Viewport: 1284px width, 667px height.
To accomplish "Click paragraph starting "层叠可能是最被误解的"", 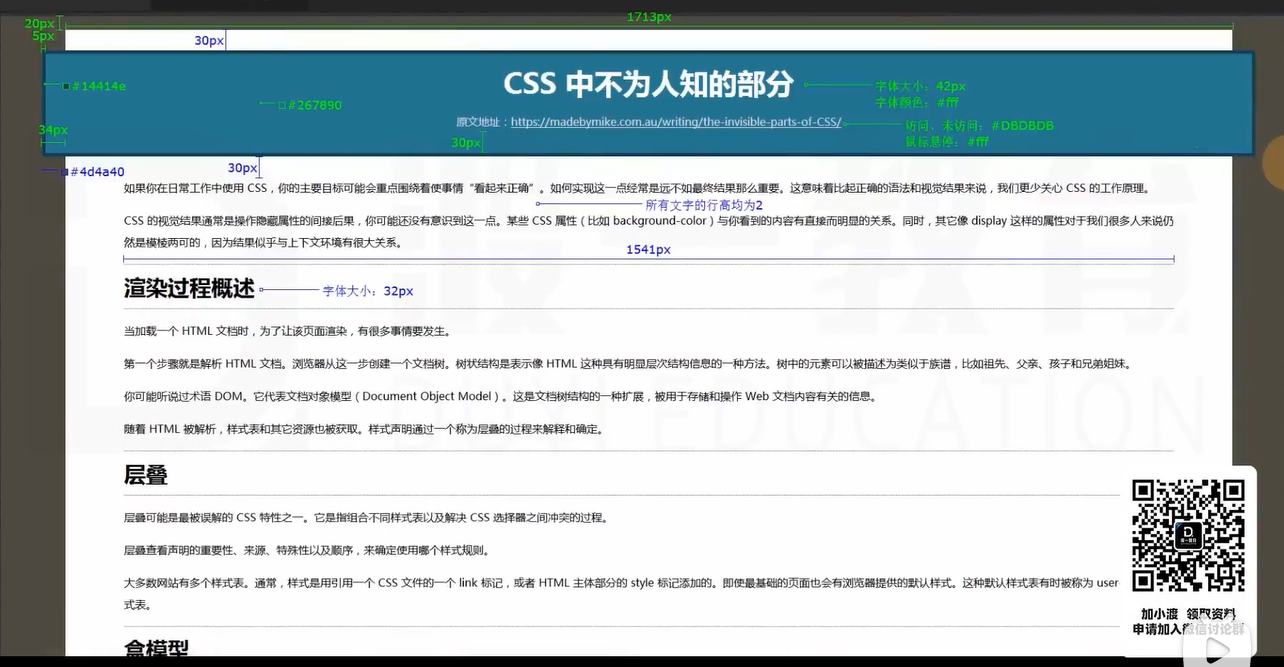I will click(365, 518).
